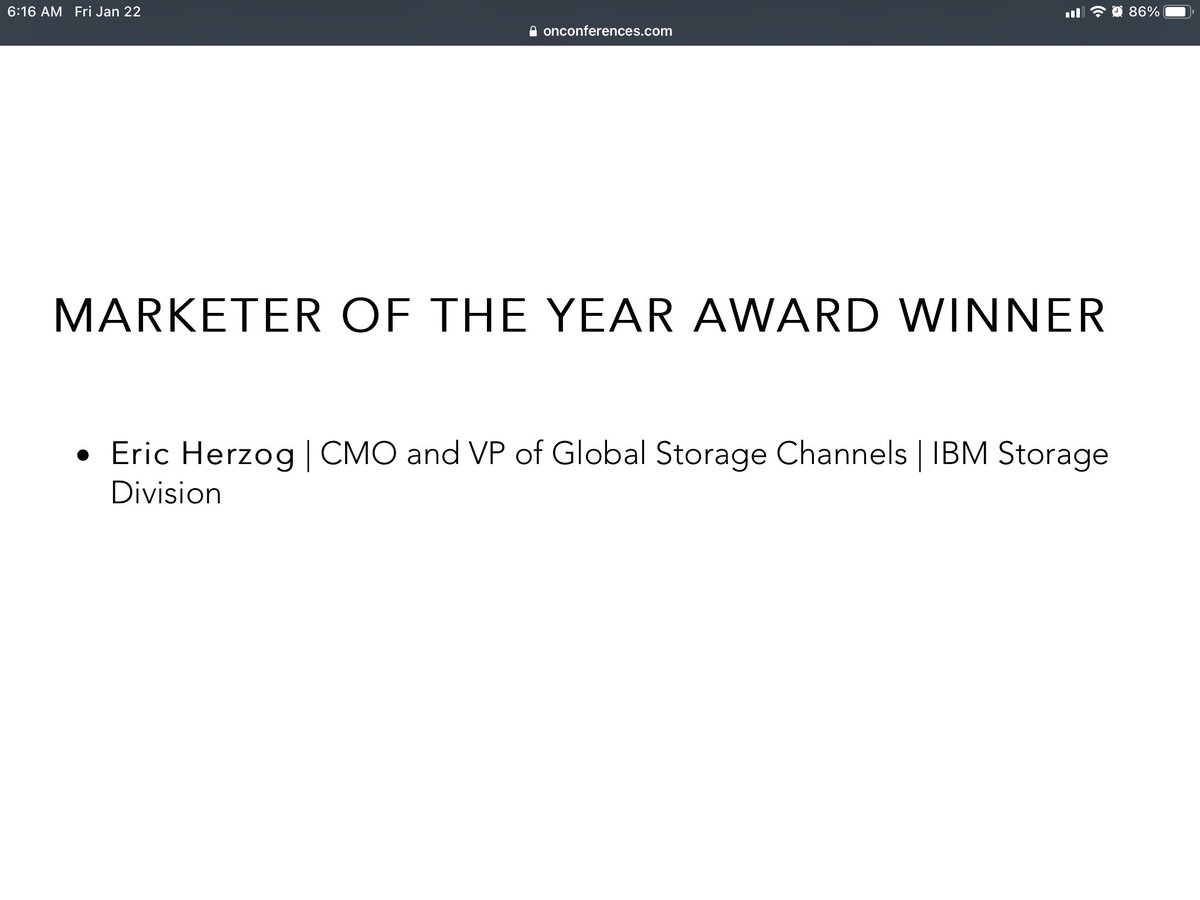
Task: Click 'CMO and VP of Global Storage Channels'
Action: pyautogui.click(x=614, y=454)
